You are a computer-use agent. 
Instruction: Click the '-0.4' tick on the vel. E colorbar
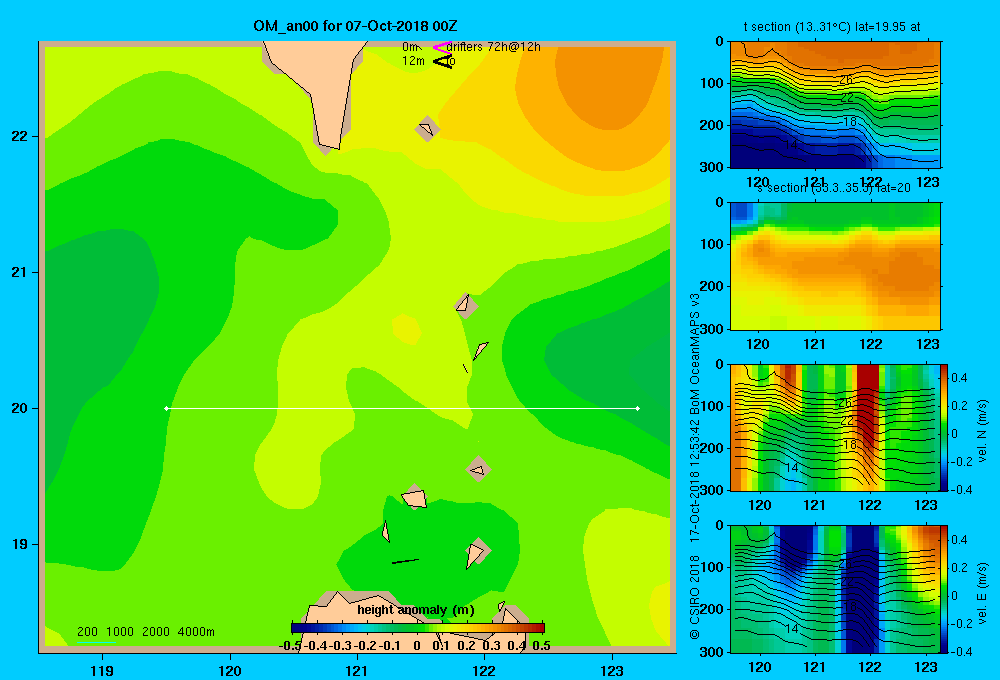[x=961, y=651]
